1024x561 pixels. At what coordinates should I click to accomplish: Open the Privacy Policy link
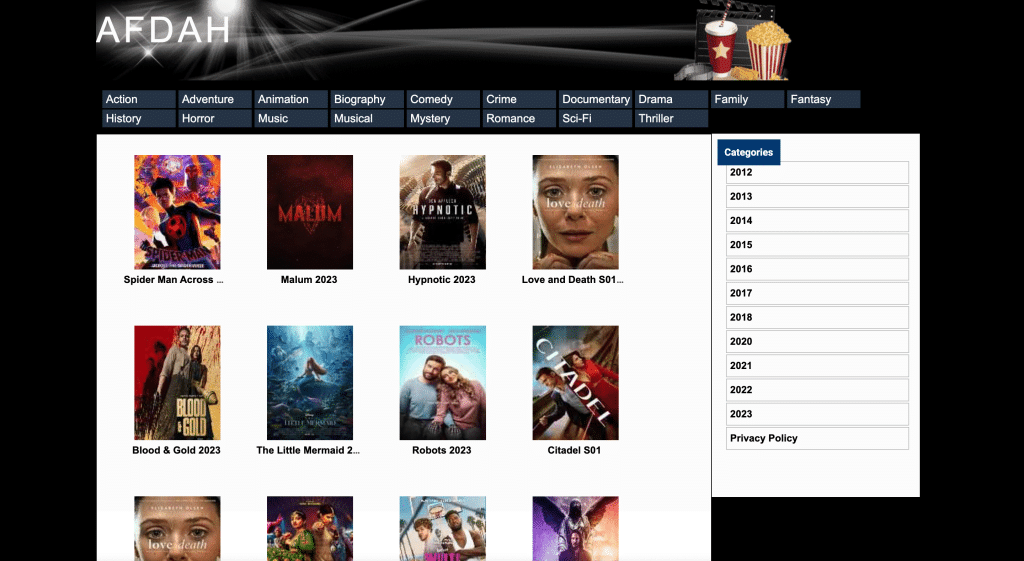[x=817, y=438]
